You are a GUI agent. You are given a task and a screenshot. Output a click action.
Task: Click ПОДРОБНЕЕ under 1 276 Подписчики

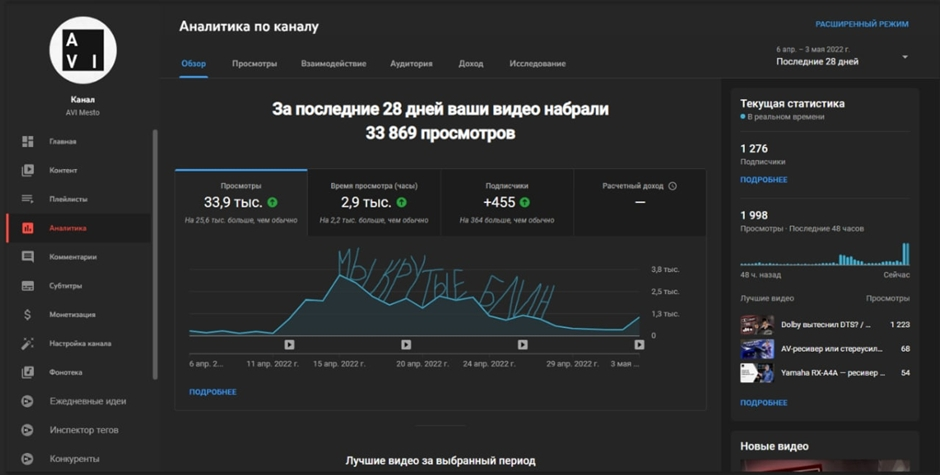click(764, 179)
